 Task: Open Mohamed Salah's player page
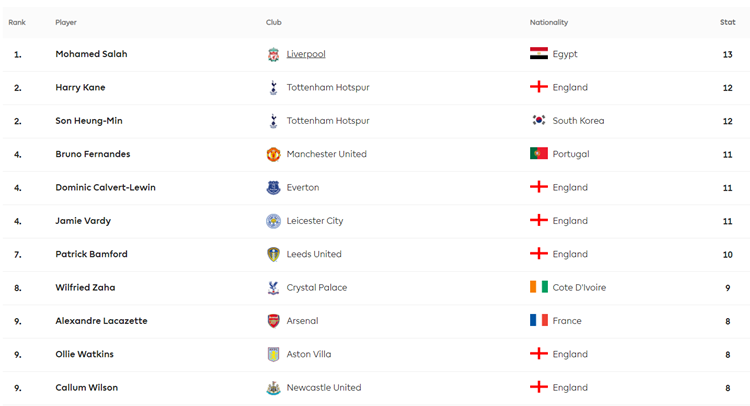point(91,54)
